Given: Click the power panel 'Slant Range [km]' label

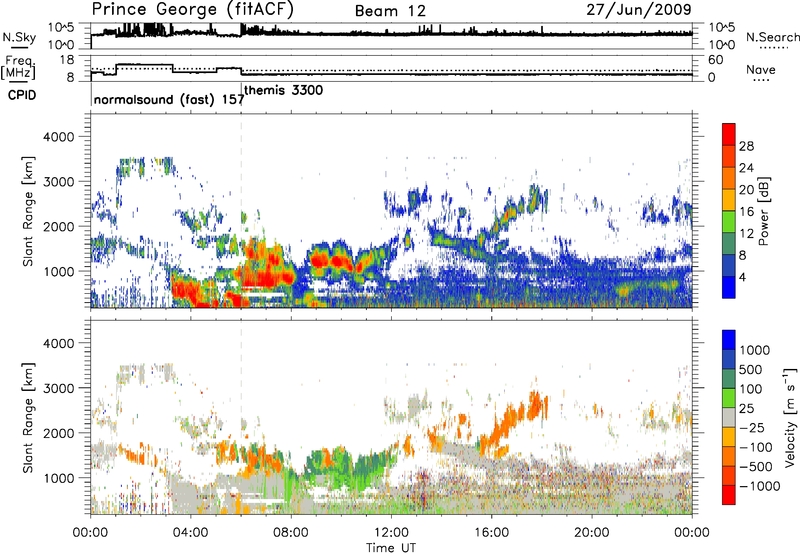Looking at the screenshot, I should click(x=28, y=211).
